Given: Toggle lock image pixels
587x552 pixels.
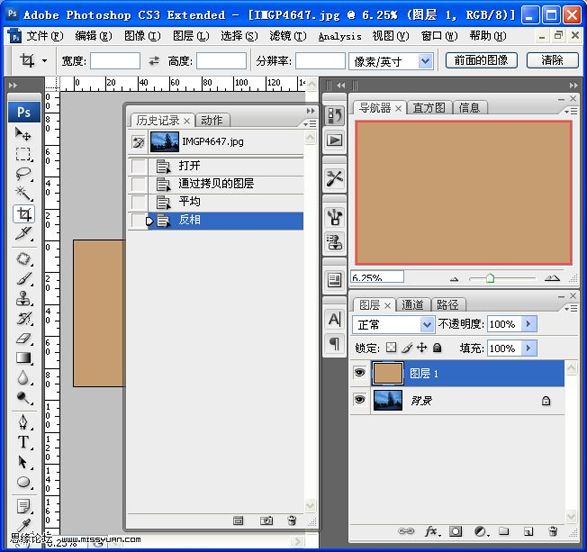Looking at the screenshot, I should tap(407, 348).
